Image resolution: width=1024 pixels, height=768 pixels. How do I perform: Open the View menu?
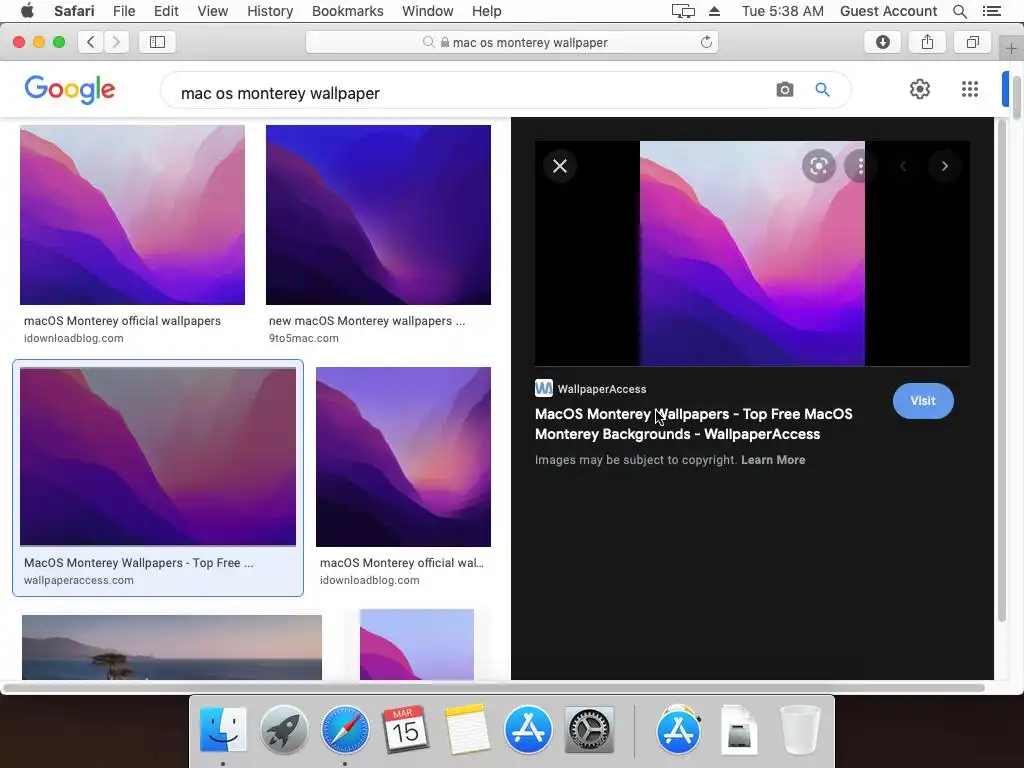[x=212, y=11]
